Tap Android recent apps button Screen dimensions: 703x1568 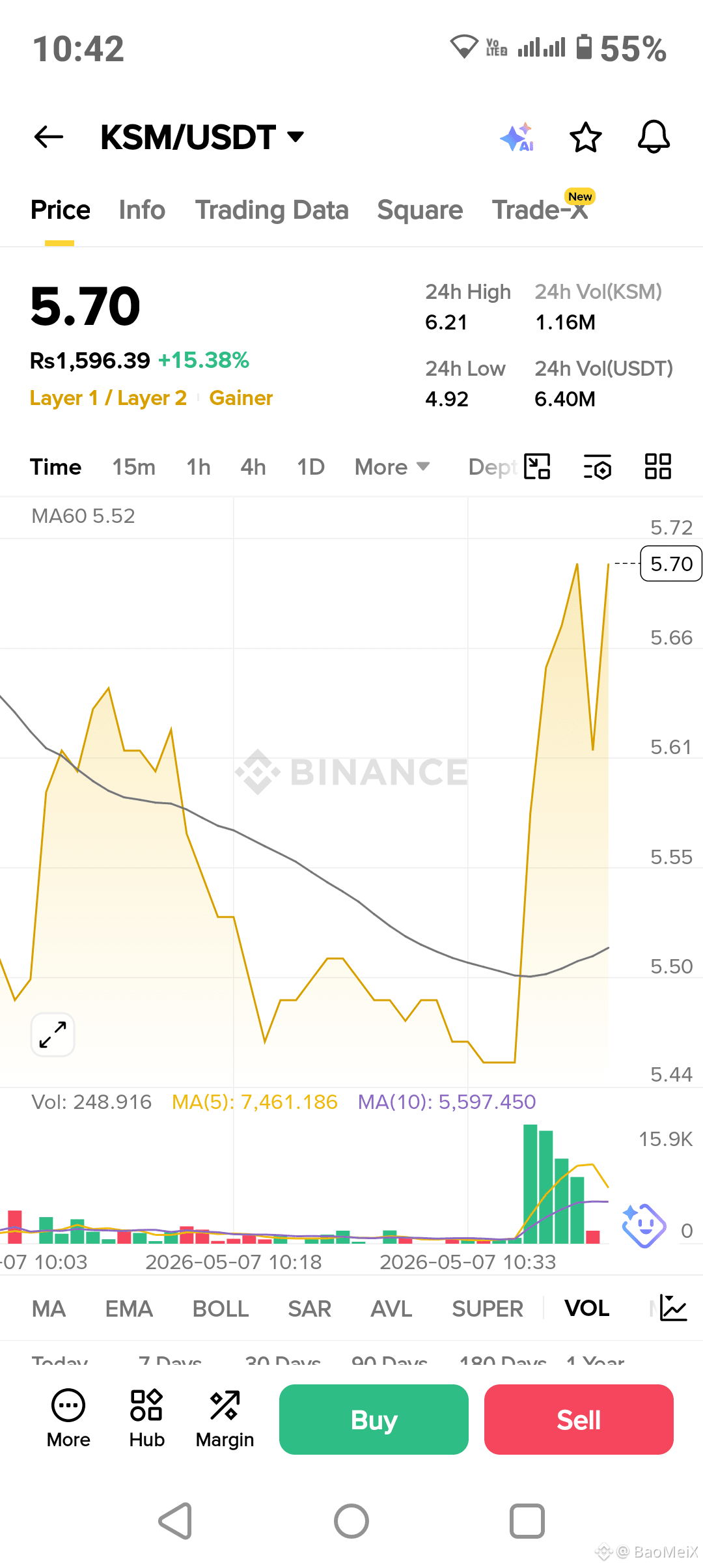coord(527,1521)
